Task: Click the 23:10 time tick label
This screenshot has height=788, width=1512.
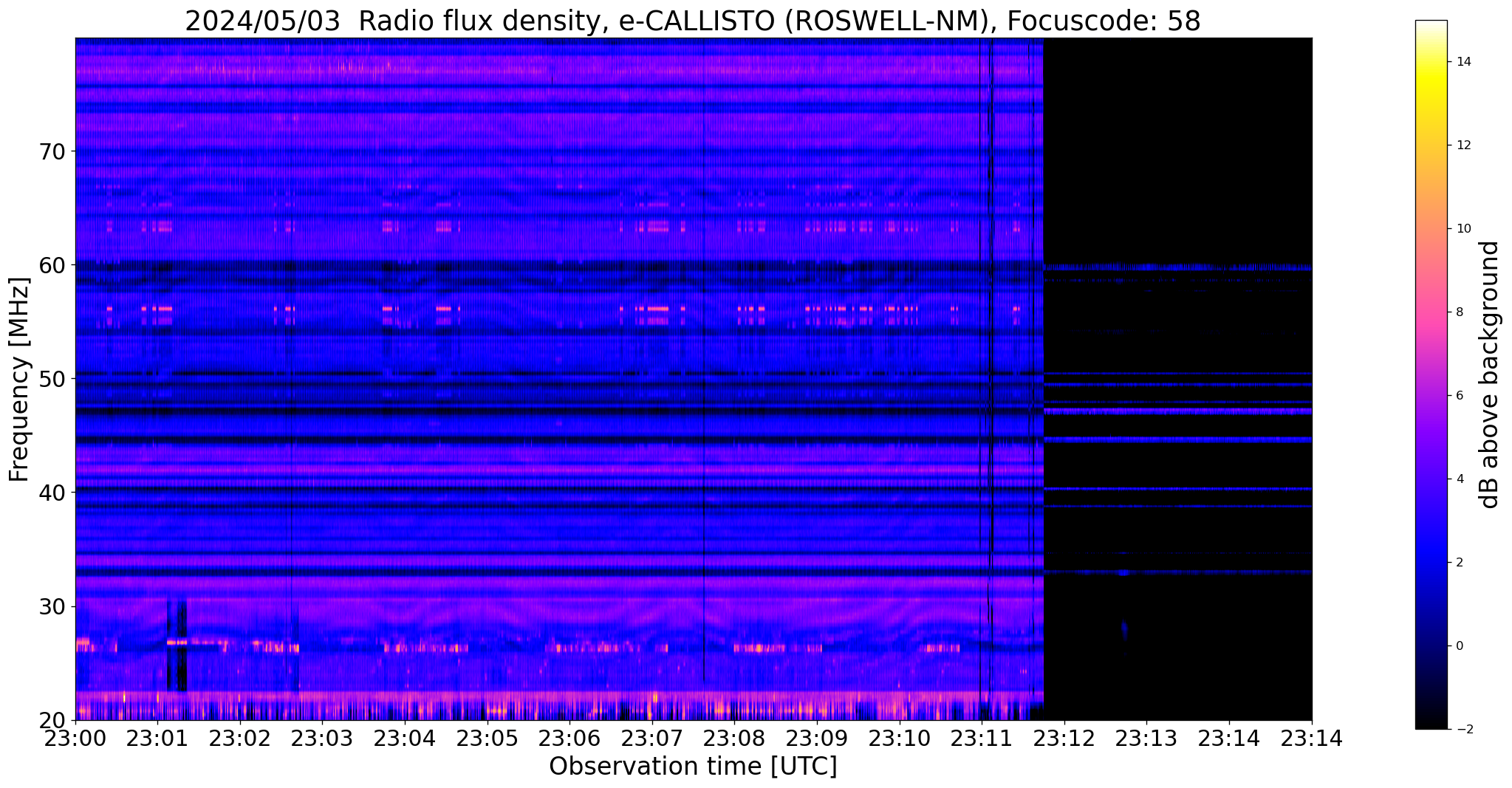Action: (900, 738)
